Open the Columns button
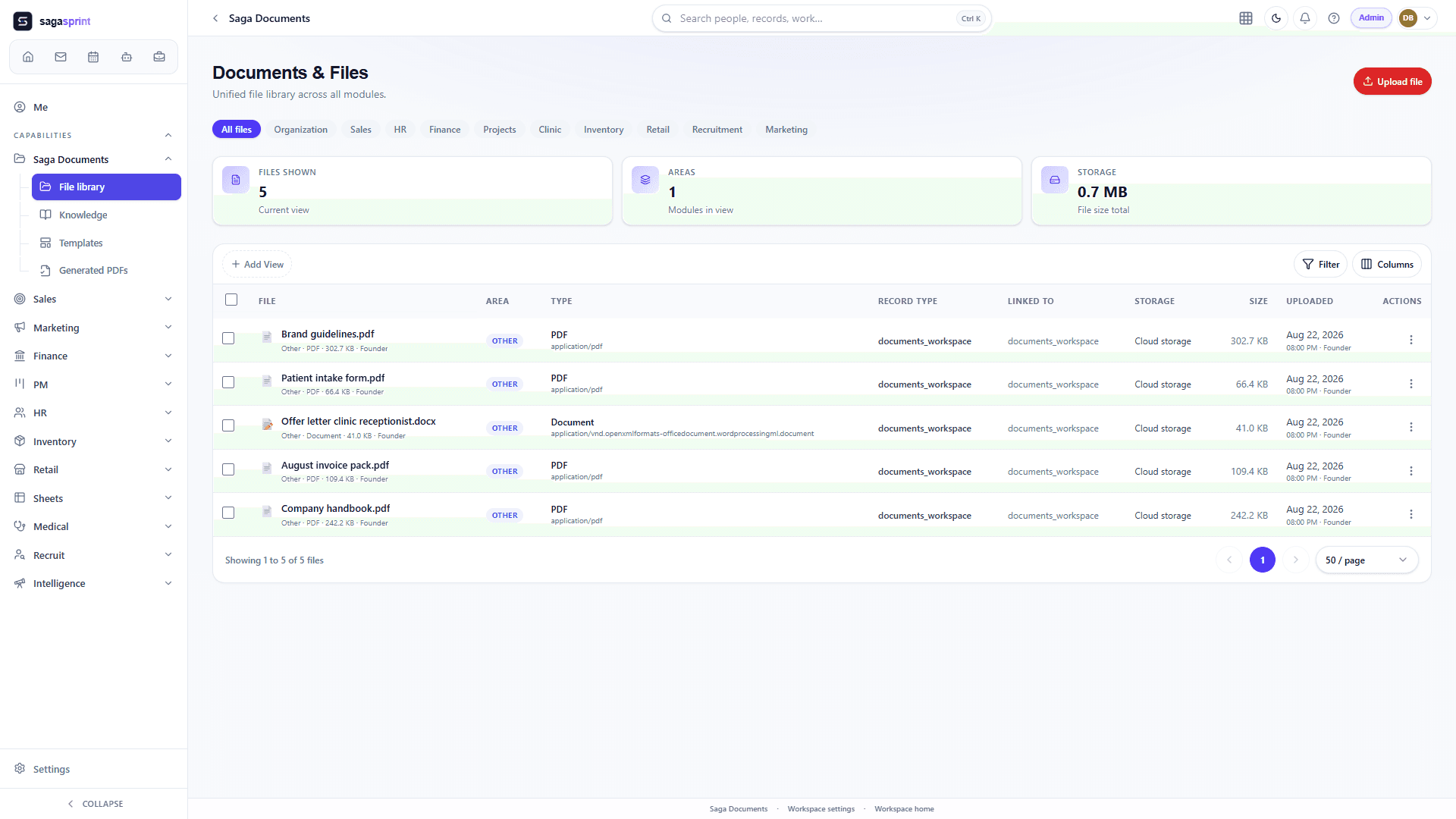 pos(1387,264)
